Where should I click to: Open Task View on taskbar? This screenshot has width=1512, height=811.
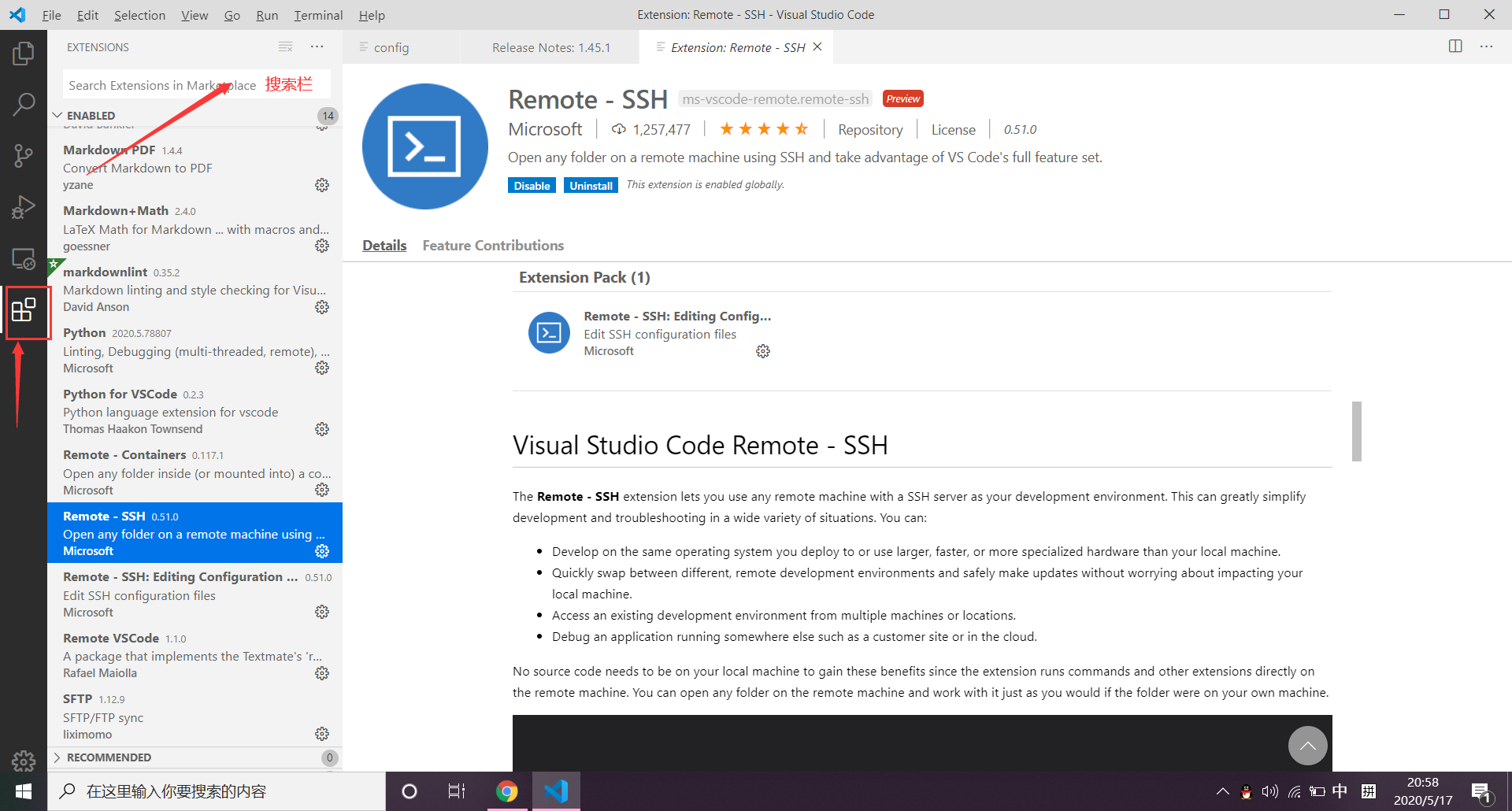[457, 791]
